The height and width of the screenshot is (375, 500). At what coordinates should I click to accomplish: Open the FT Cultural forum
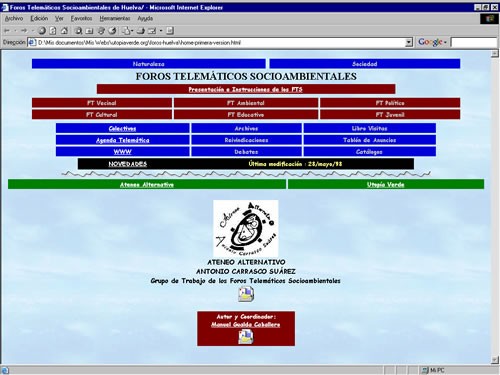pos(102,114)
